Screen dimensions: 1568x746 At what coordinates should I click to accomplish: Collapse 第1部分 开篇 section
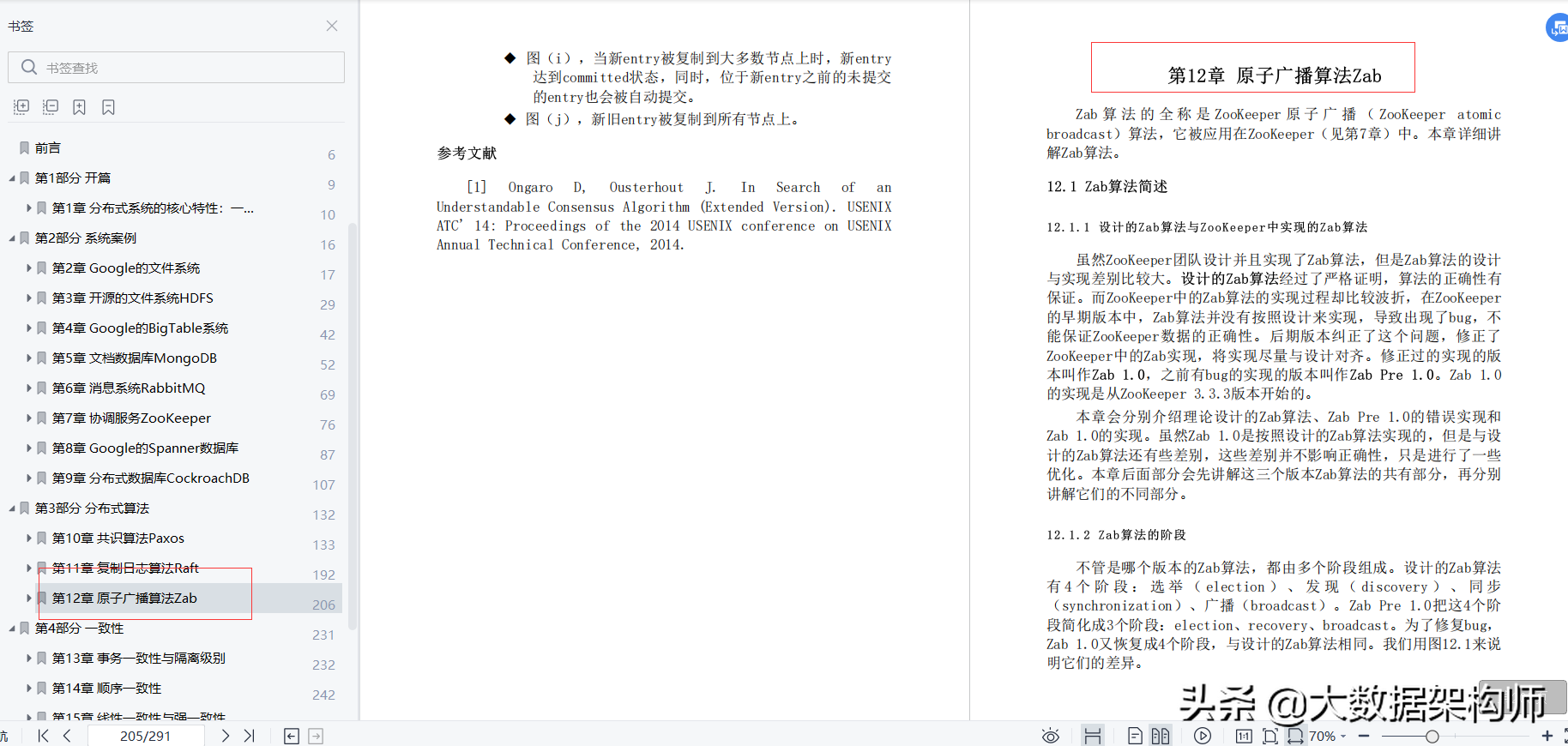point(12,178)
